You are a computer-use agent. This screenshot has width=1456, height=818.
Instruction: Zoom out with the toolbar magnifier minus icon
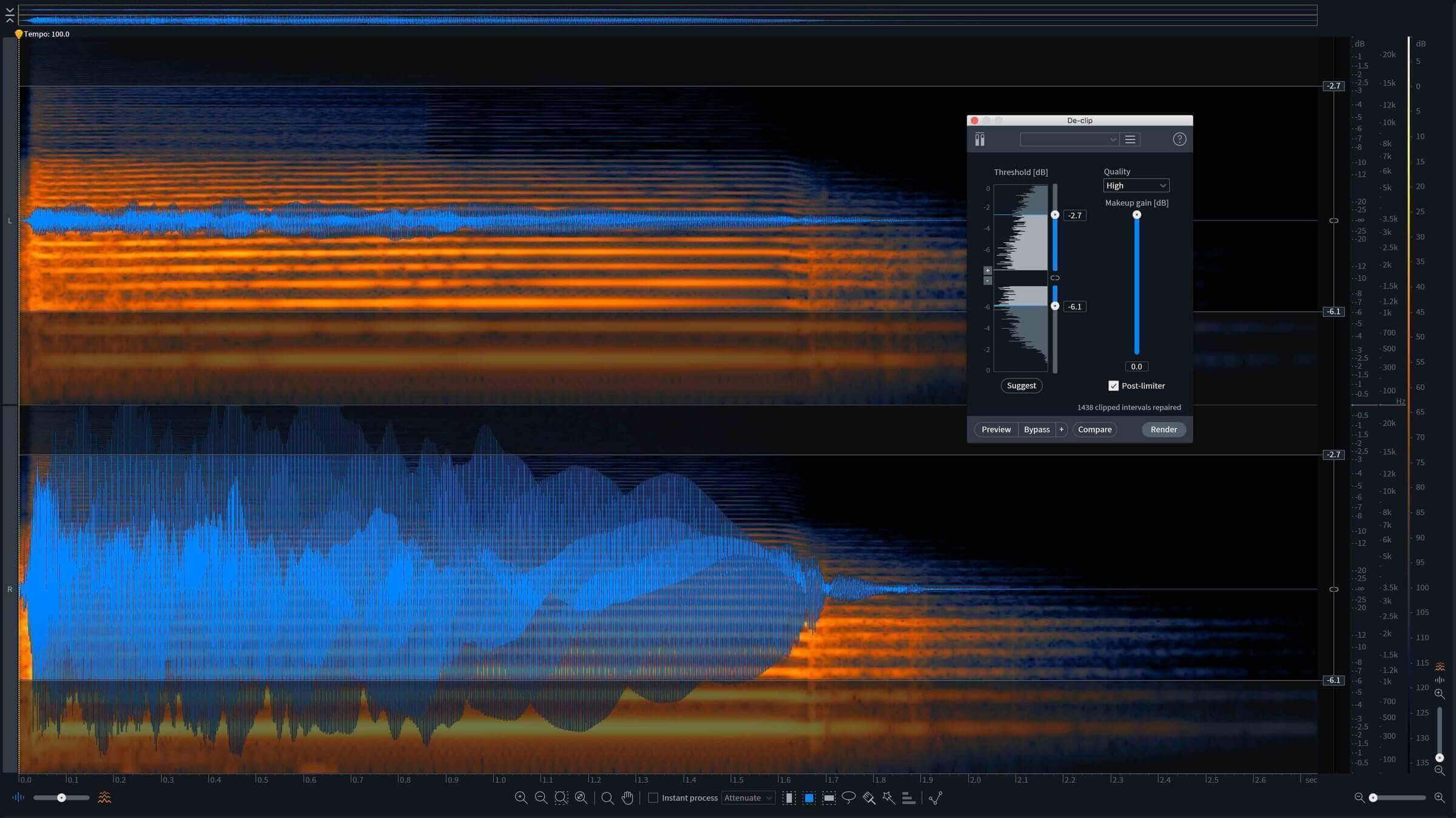tap(541, 798)
